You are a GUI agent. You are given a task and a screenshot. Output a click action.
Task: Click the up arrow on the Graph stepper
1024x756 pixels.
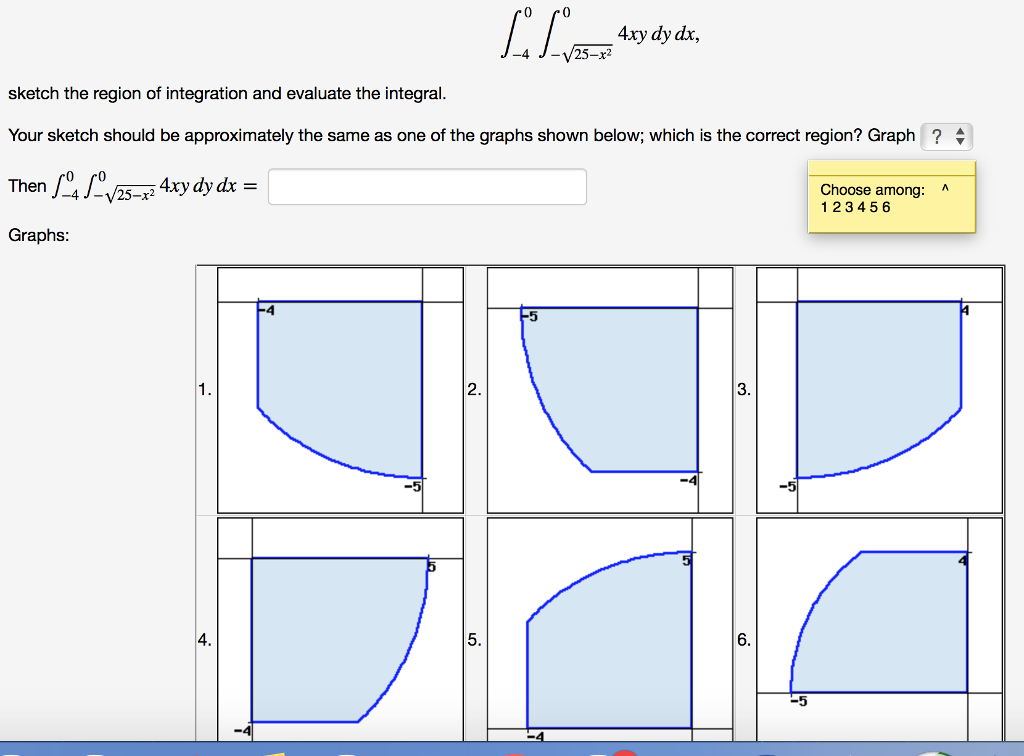pyautogui.click(x=960, y=132)
